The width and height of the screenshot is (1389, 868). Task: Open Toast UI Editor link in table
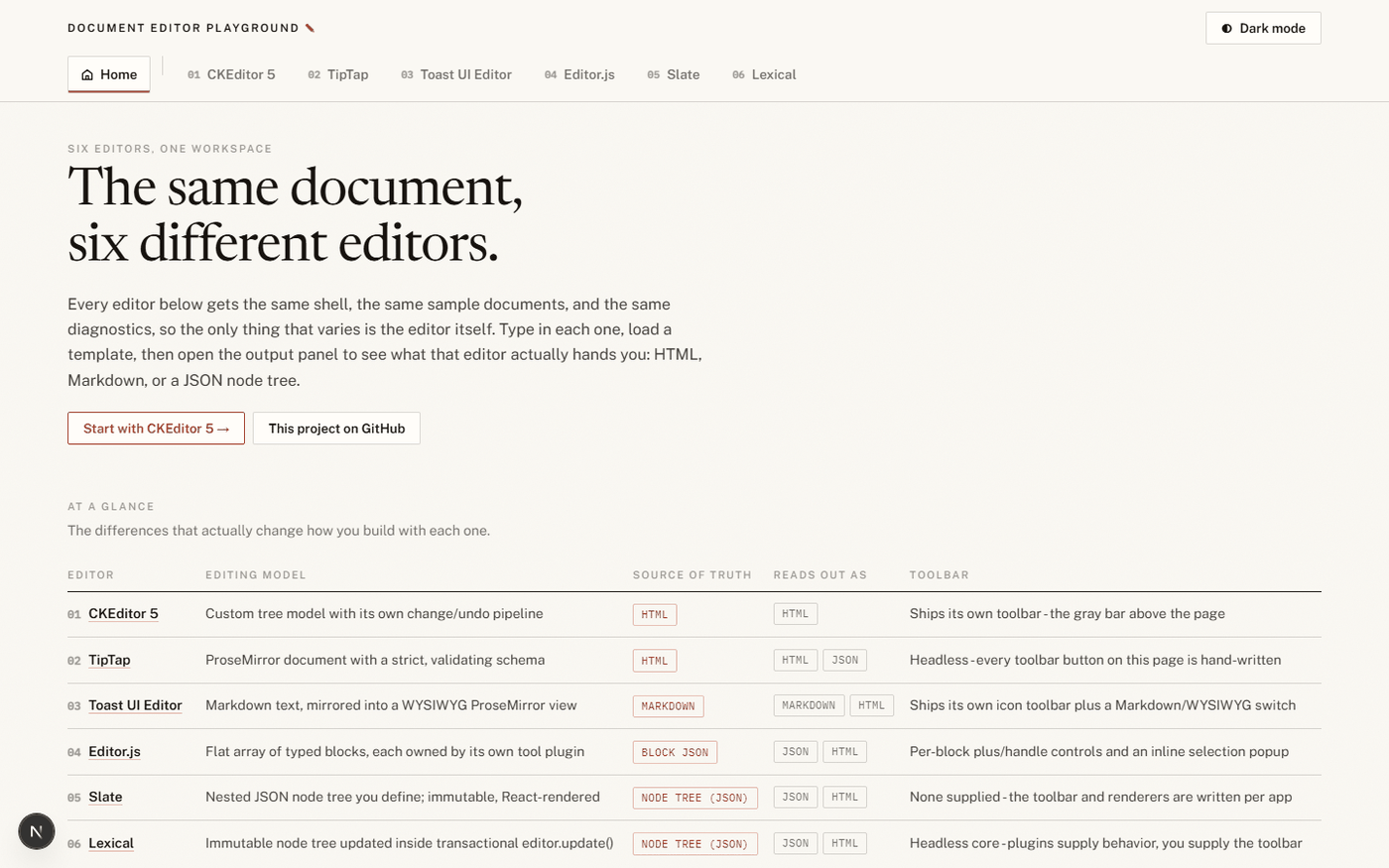click(x=135, y=705)
